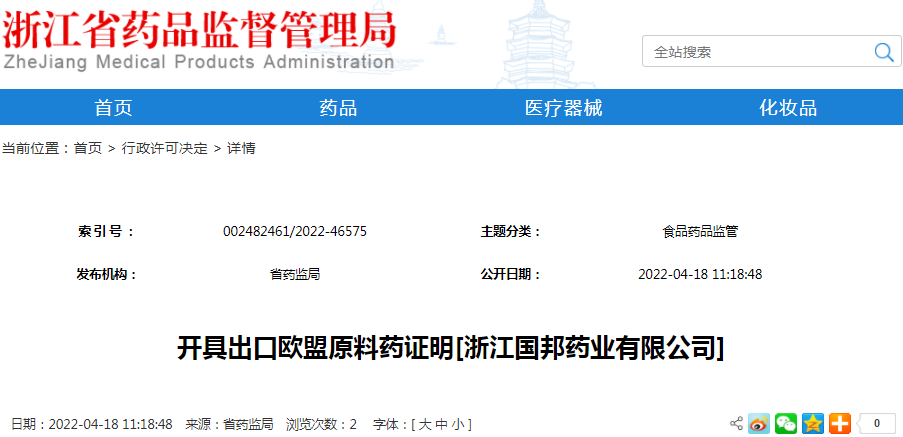Set font size to 大
The image size is (903, 437).
coord(424,425)
